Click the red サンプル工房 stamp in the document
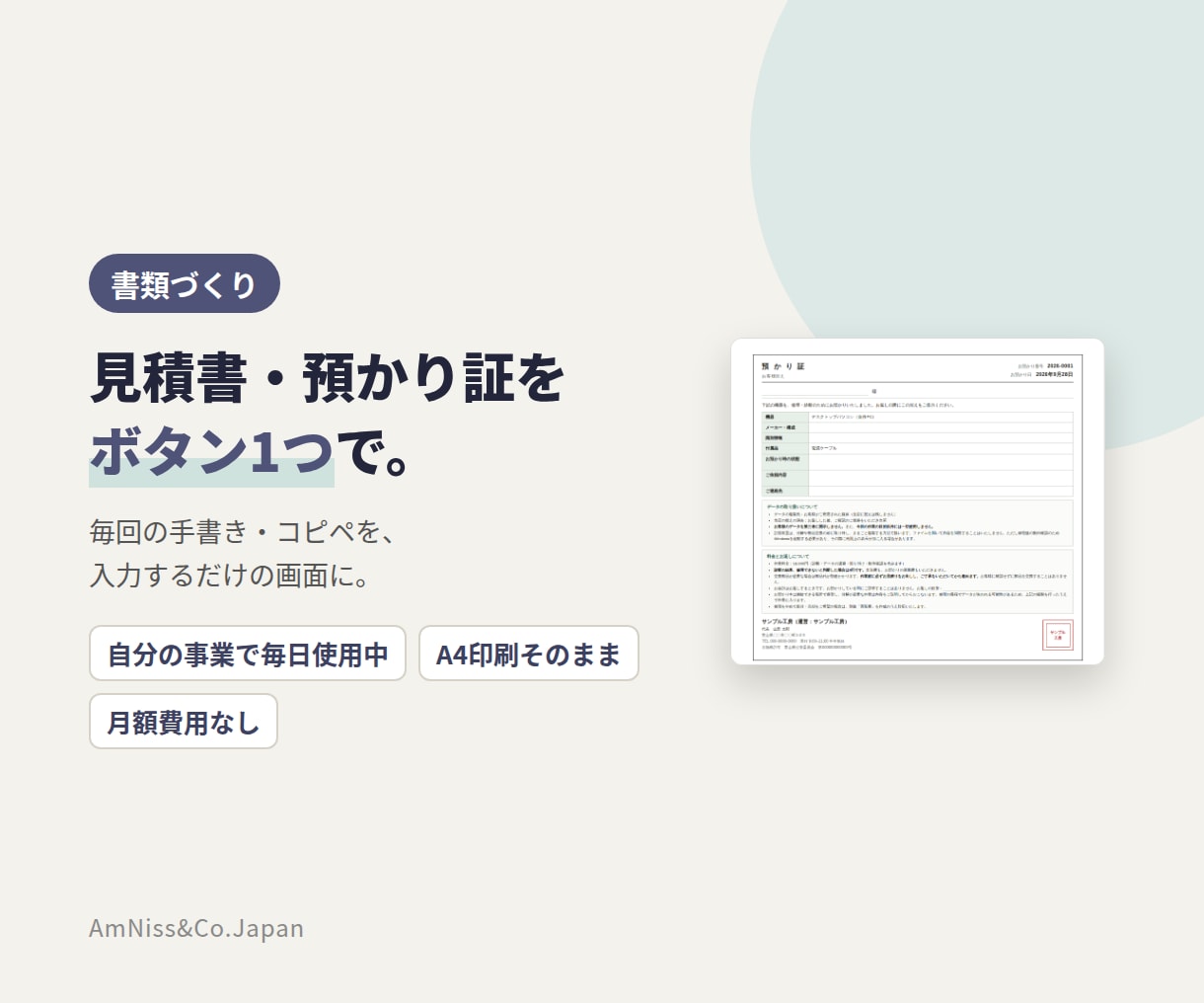Viewport: 1204px width, 1003px height. point(1058,635)
